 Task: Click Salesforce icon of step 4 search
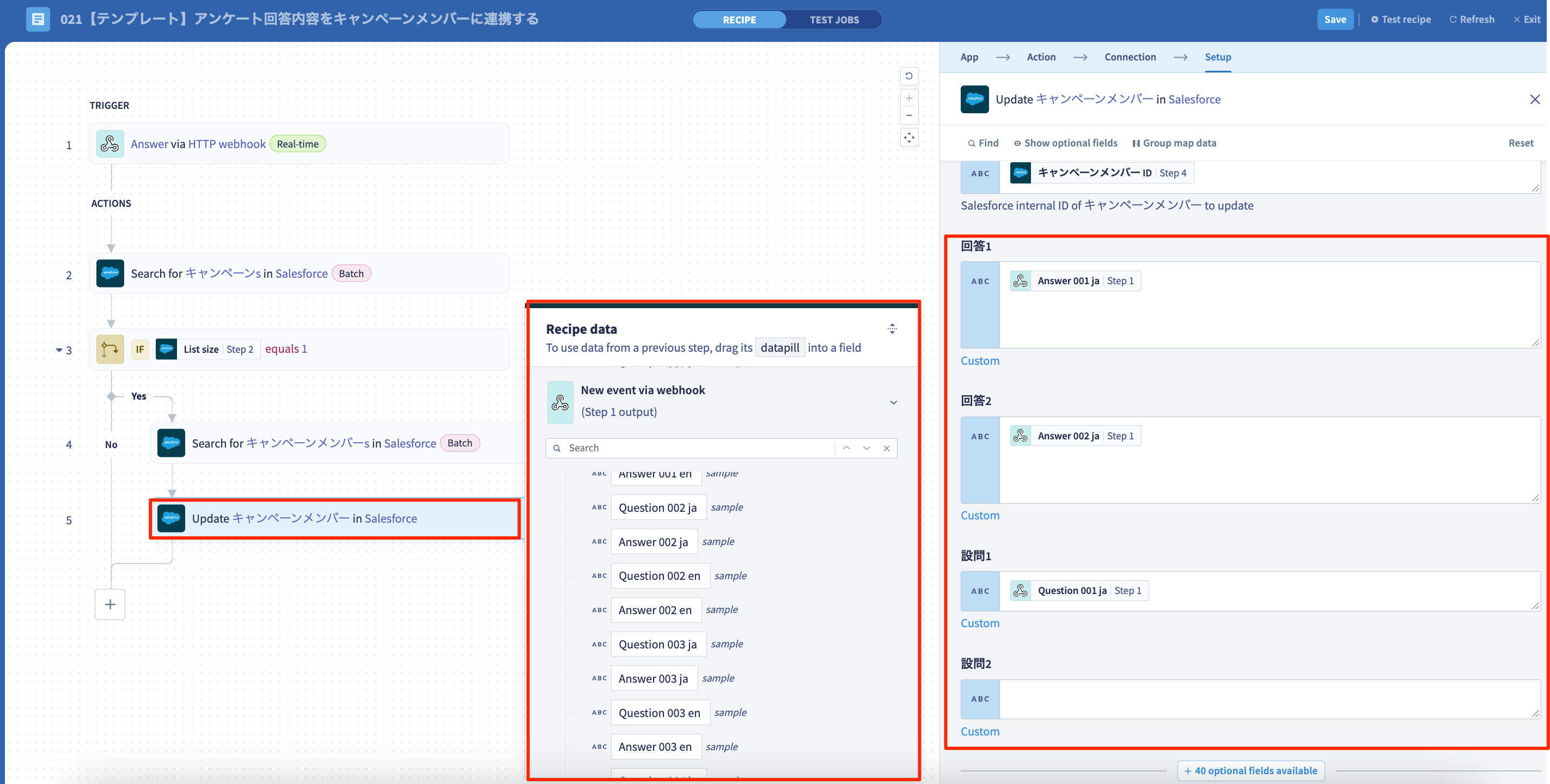[171, 443]
